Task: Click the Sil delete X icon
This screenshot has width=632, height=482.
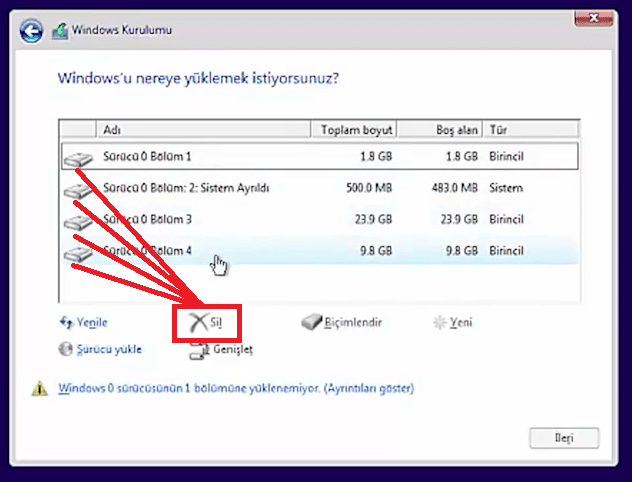Action: point(198,323)
